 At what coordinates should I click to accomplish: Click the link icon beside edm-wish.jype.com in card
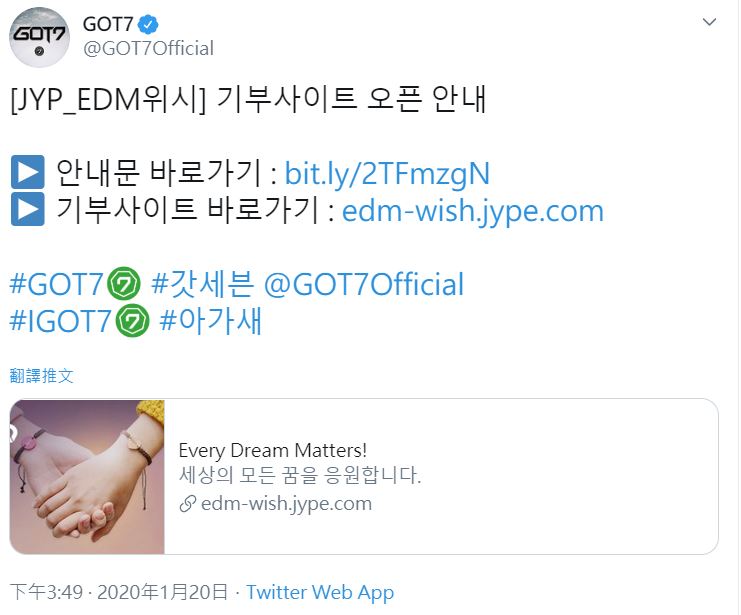tap(188, 504)
